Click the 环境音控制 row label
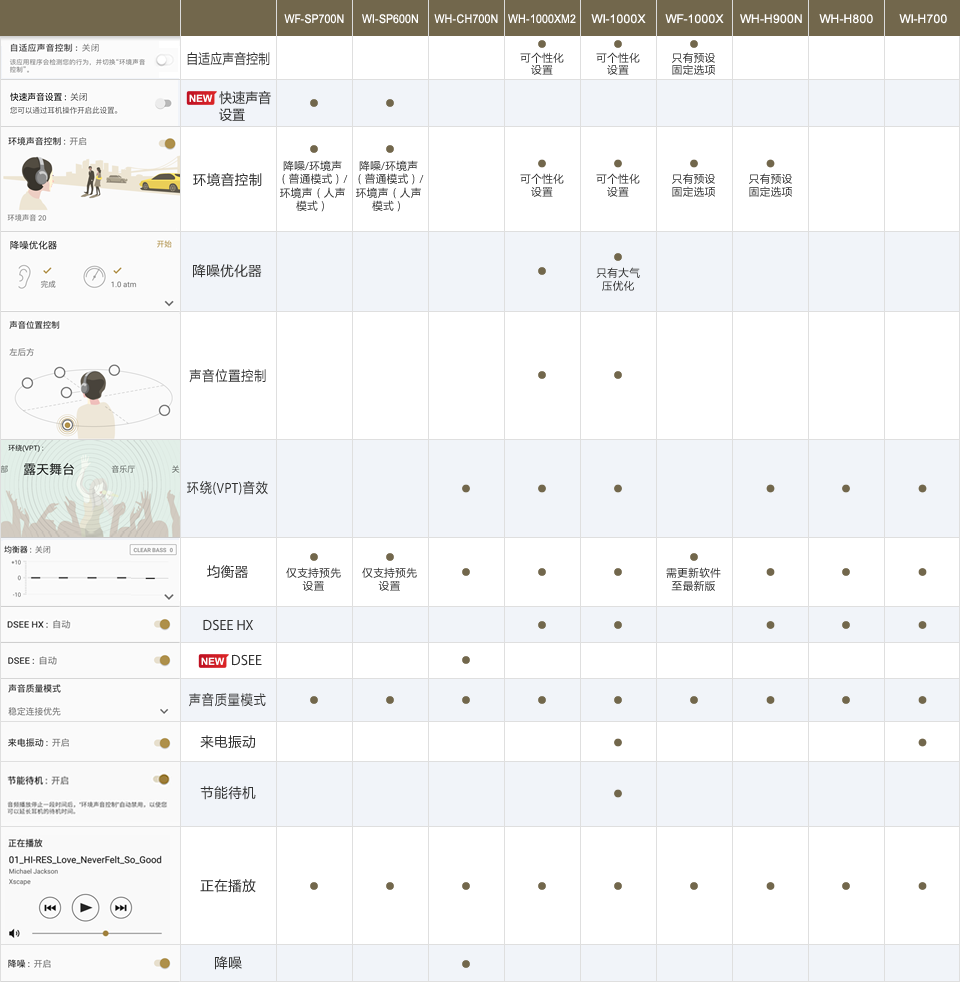The height and width of the screenshot is (982, 960). point(227,180)
